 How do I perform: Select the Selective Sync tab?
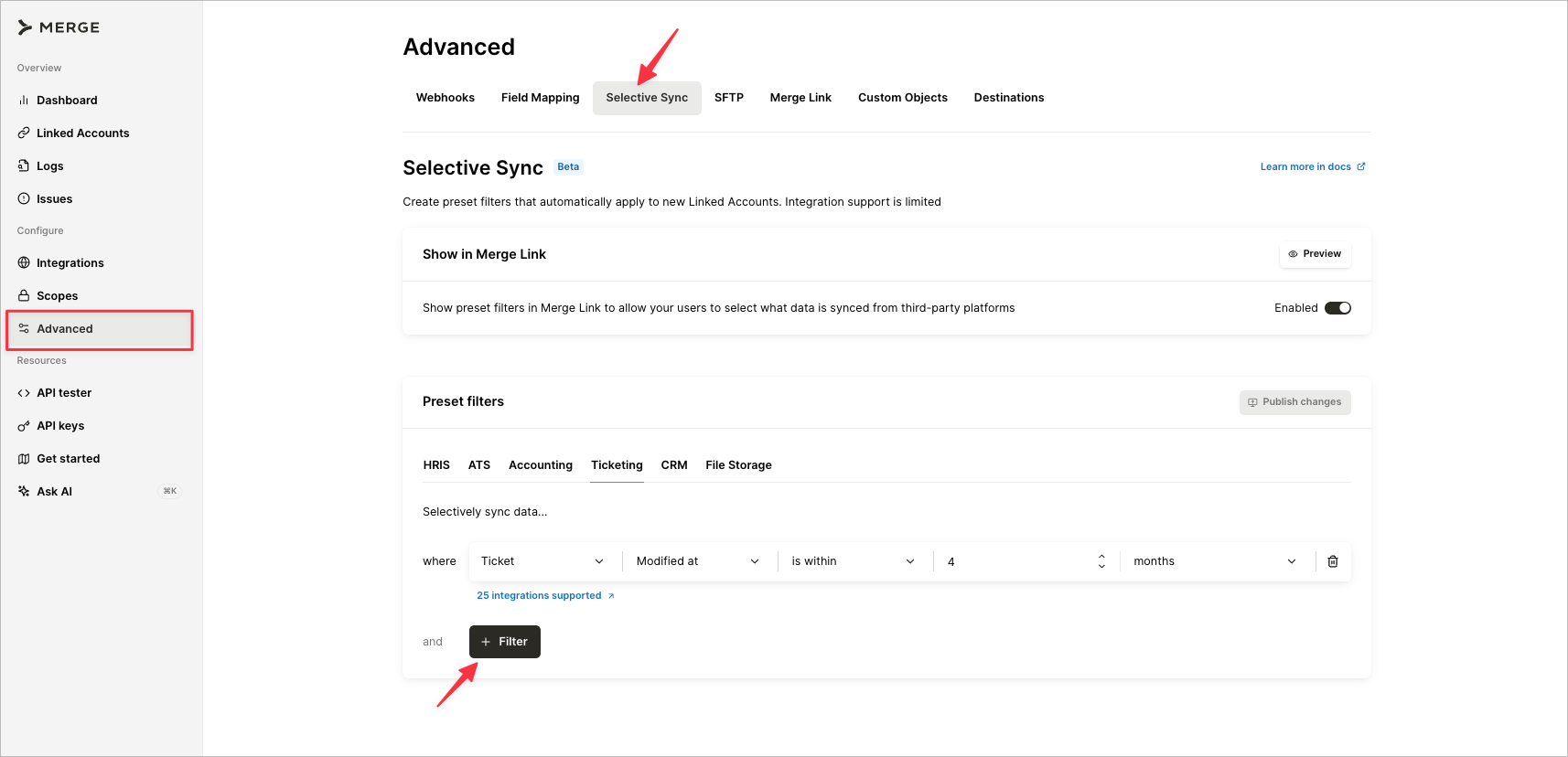pos(647,98)
